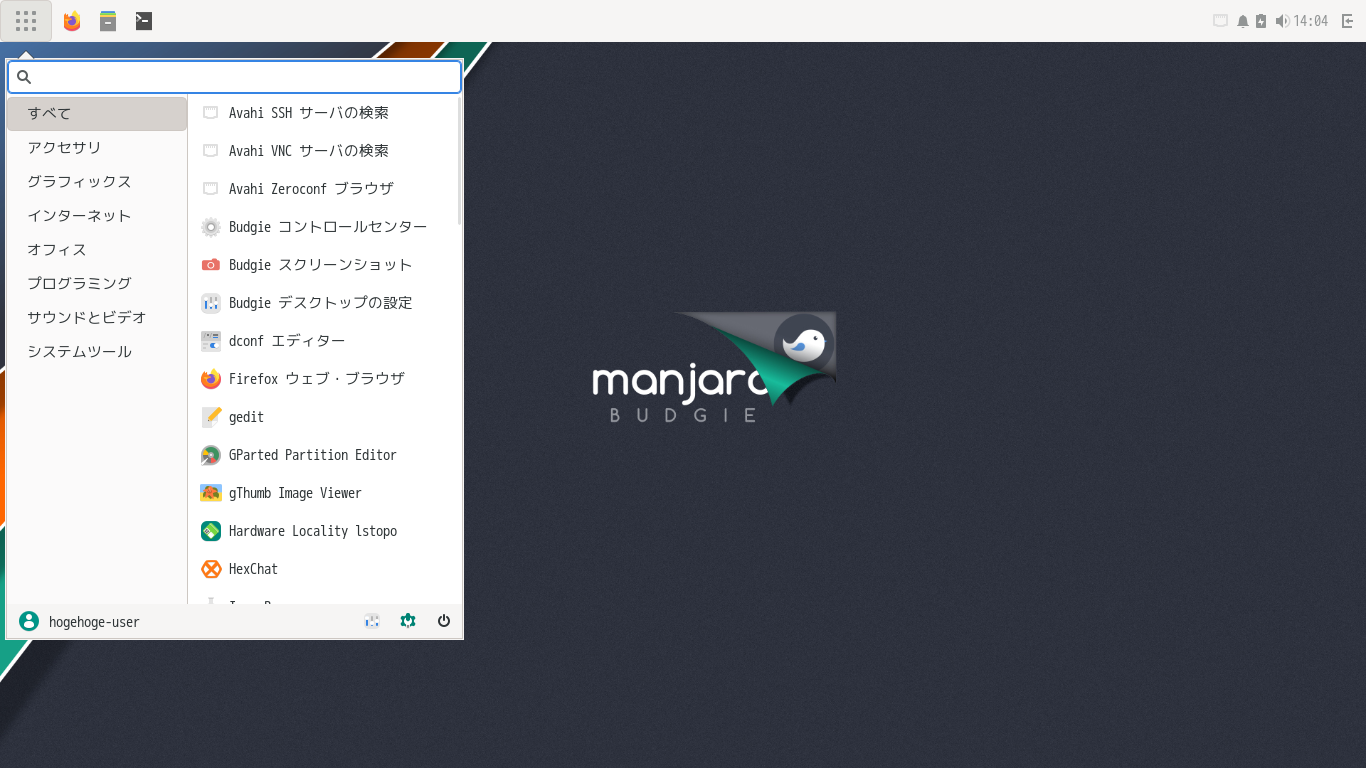Image resolution: width=1366 pixels, height=768 pixels.
Task: Select the すべて category
Action: (x=97, y=114)
